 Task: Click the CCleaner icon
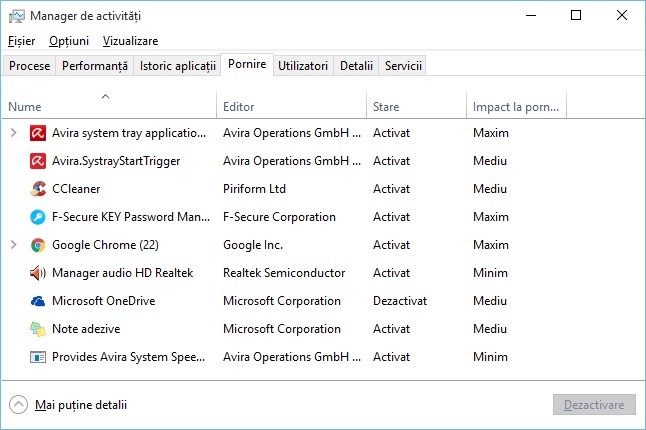tap(37, 189)
